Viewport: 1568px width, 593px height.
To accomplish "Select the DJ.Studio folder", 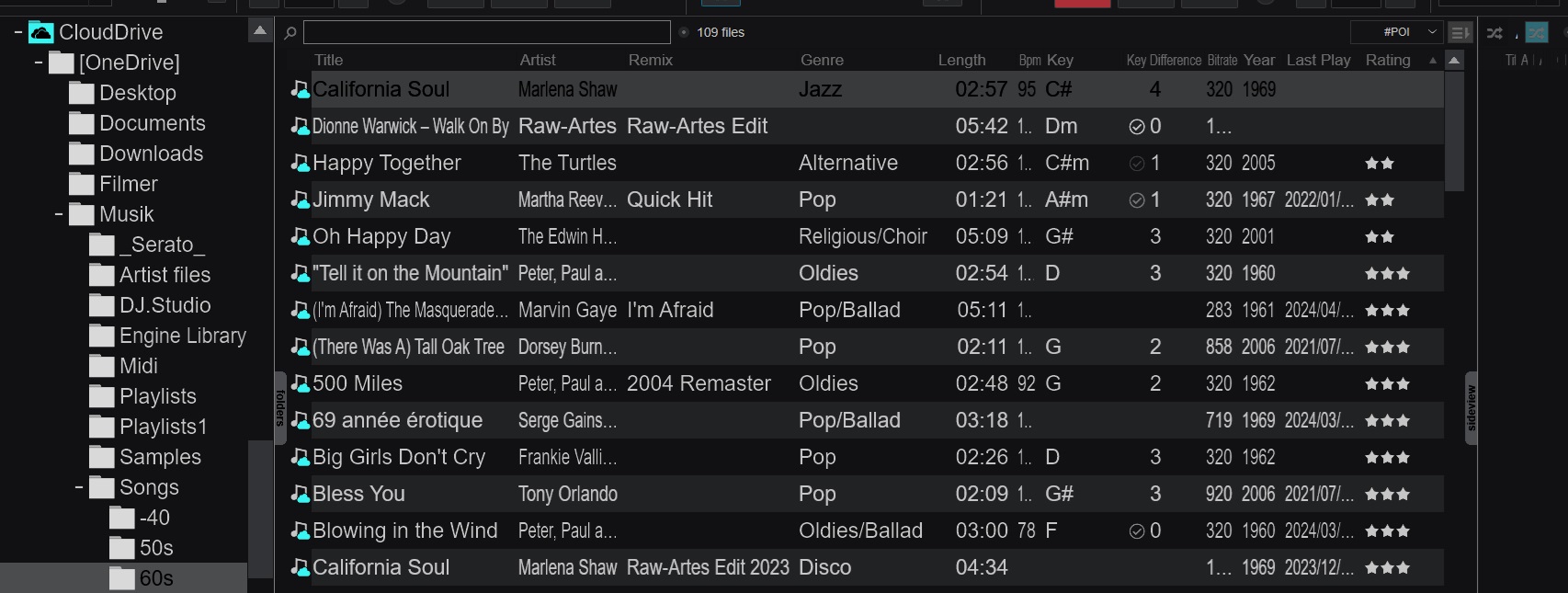I will (165, 305).
